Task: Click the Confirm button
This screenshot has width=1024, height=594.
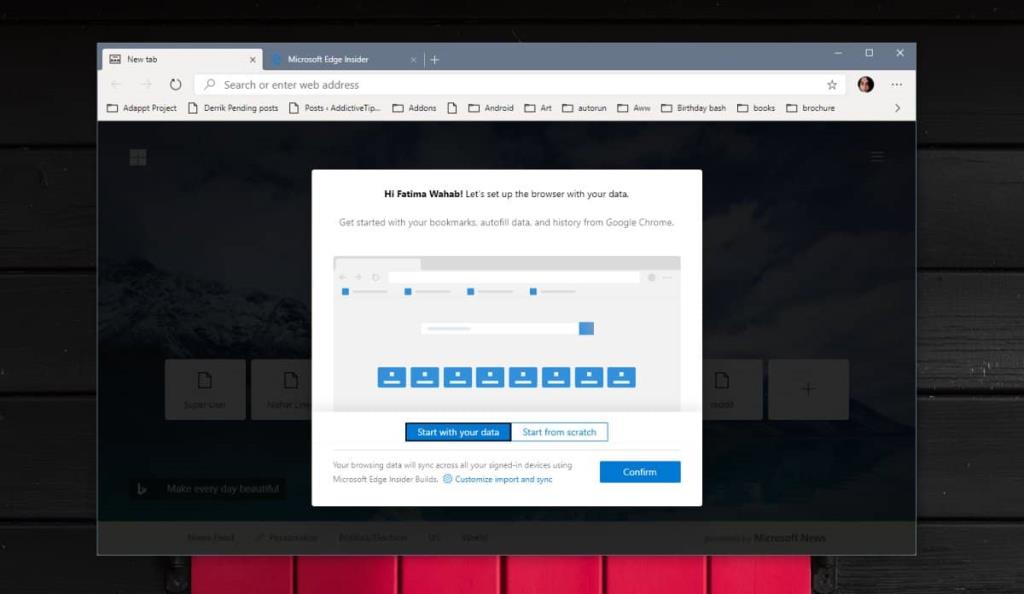Action: 639,471
